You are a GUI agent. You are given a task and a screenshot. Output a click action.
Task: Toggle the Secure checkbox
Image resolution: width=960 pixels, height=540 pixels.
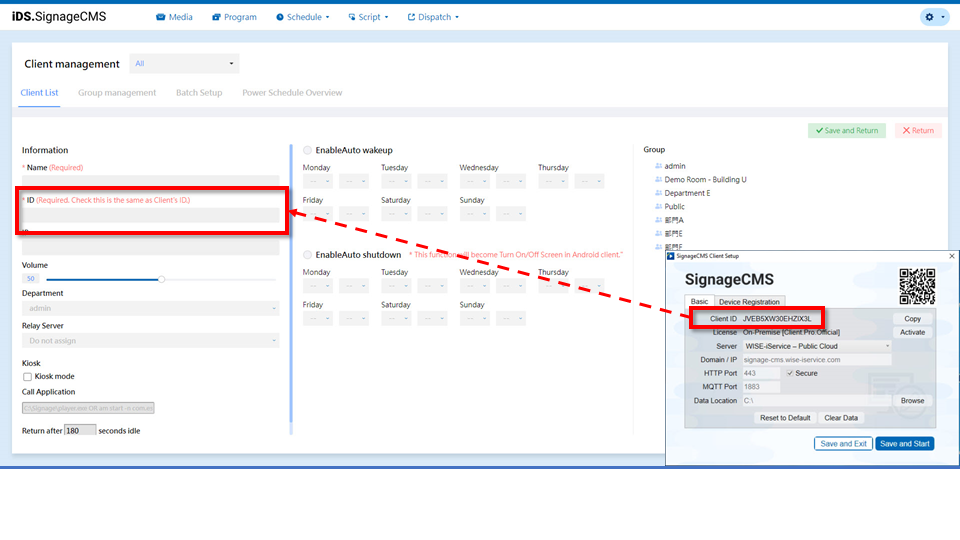pos(790,373)
